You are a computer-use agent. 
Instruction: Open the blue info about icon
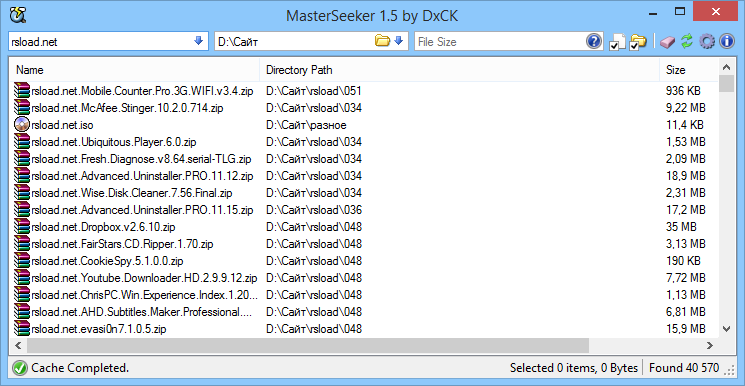tap(727, 41)
